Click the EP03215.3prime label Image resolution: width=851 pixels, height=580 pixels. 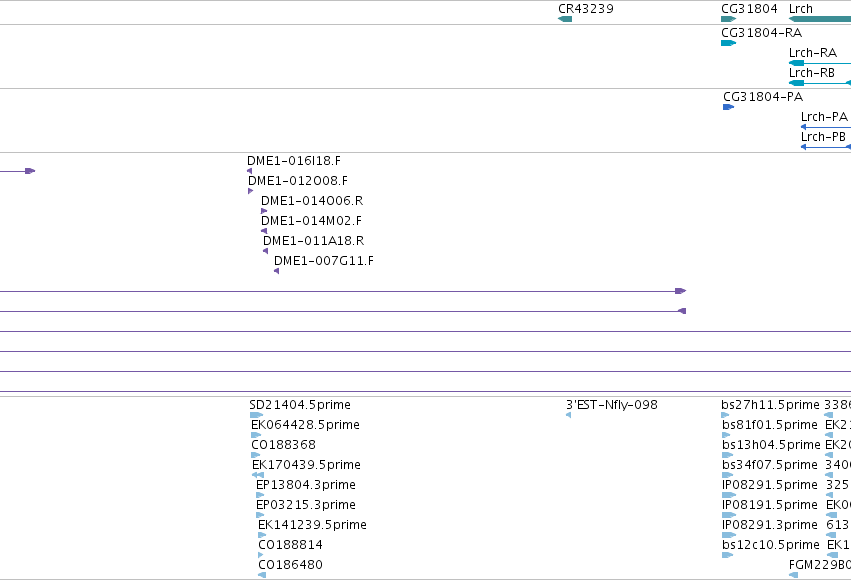(x=306, y=505)
